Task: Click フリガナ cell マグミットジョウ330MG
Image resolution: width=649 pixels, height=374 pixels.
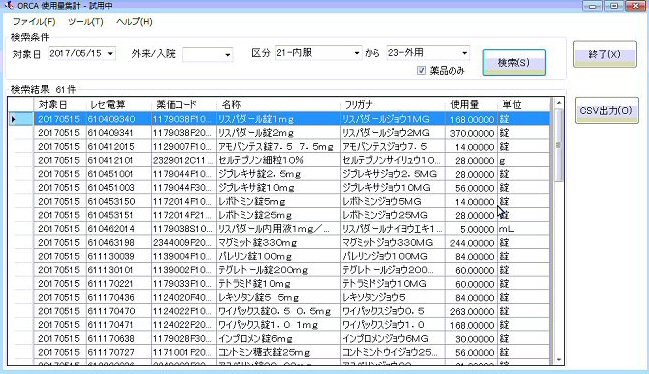Action: (392, 242)
